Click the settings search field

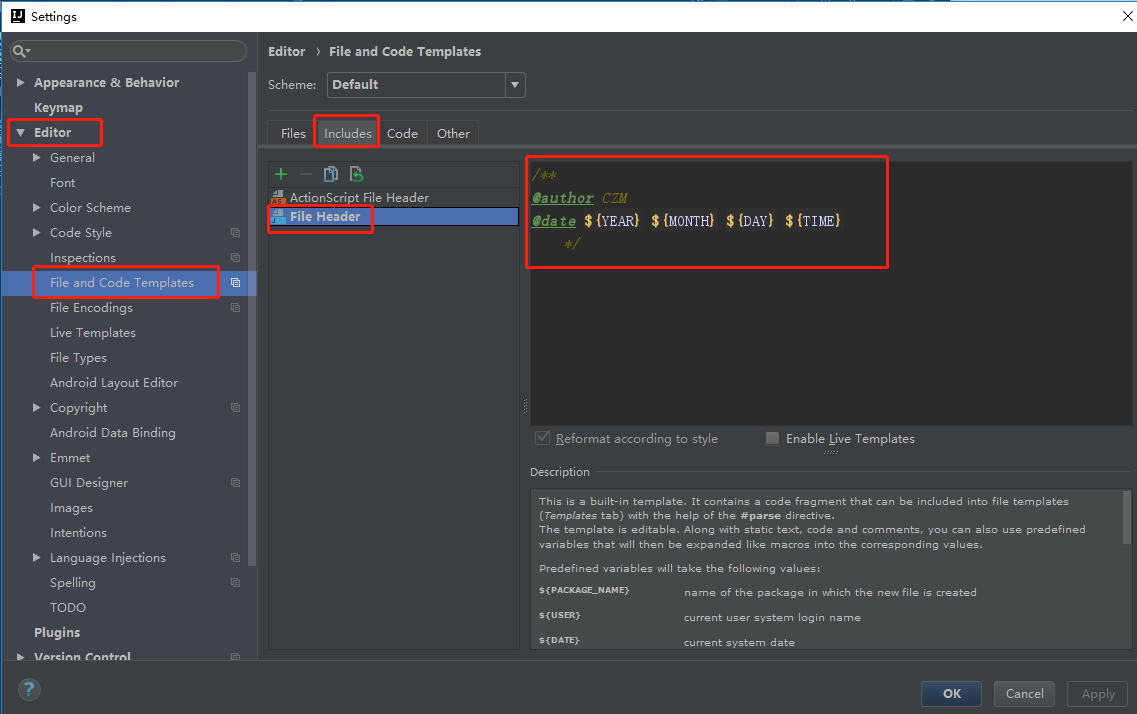pyautogui.click(x=129, y=51)
